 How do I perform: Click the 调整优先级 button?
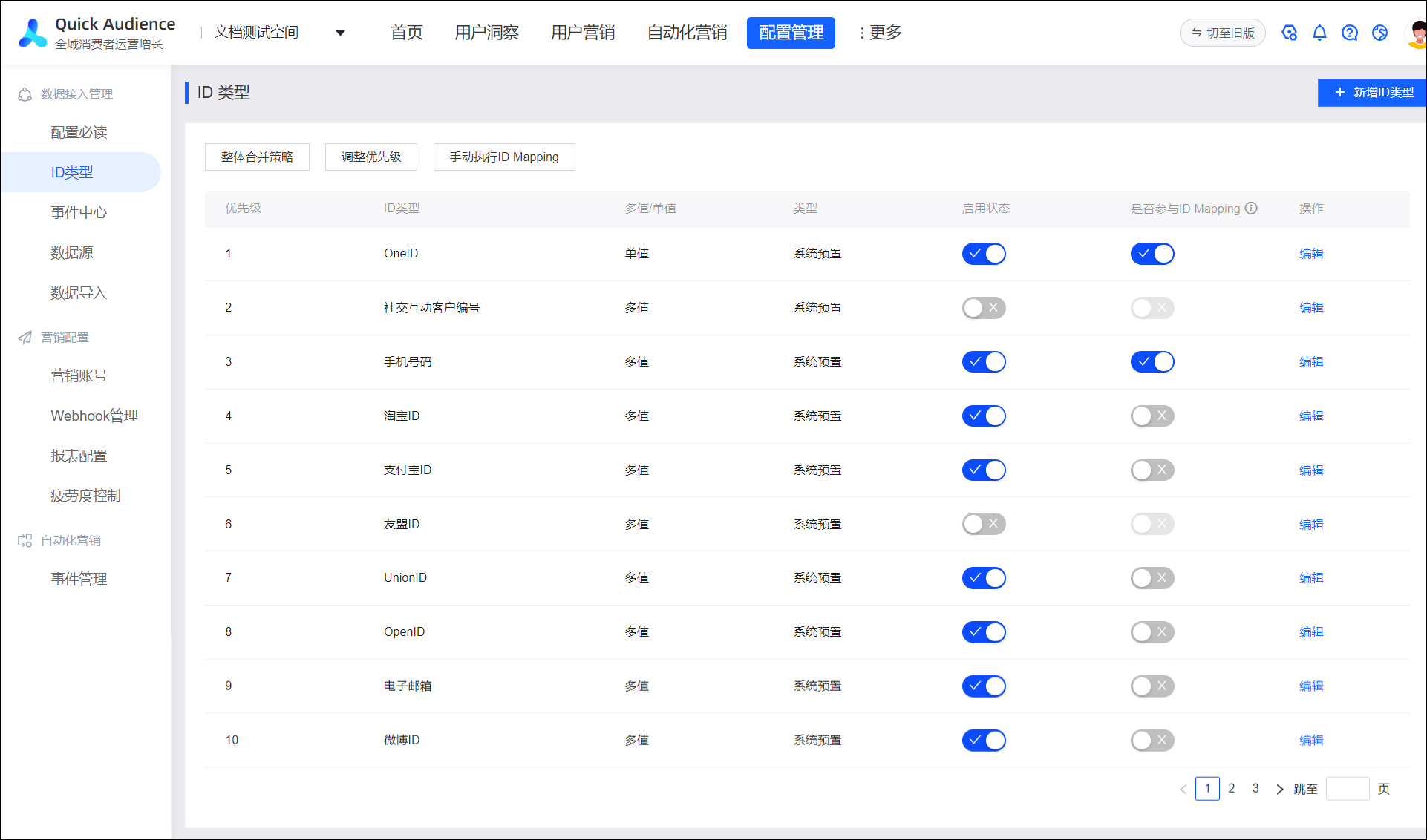point(371,157)
